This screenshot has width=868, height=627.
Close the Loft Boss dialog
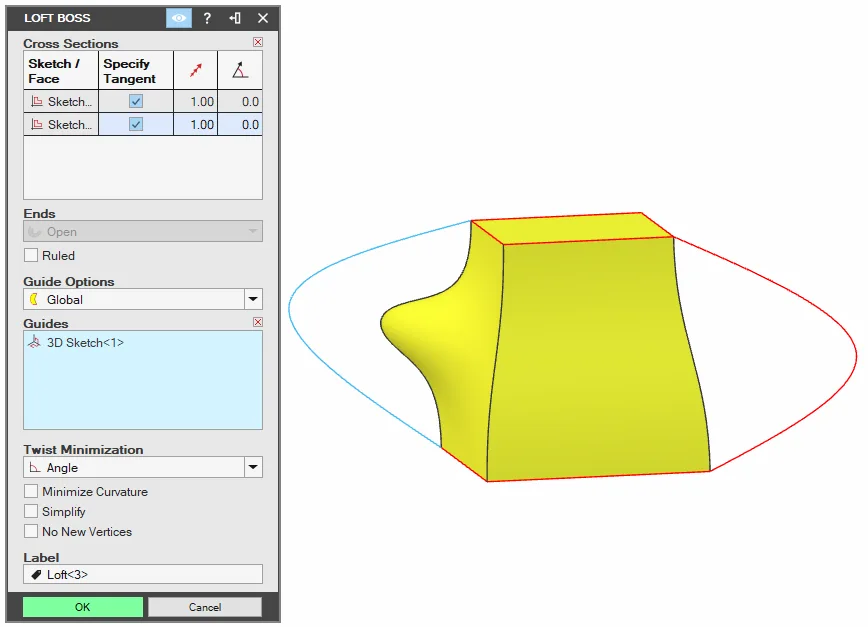coord(263,18)
